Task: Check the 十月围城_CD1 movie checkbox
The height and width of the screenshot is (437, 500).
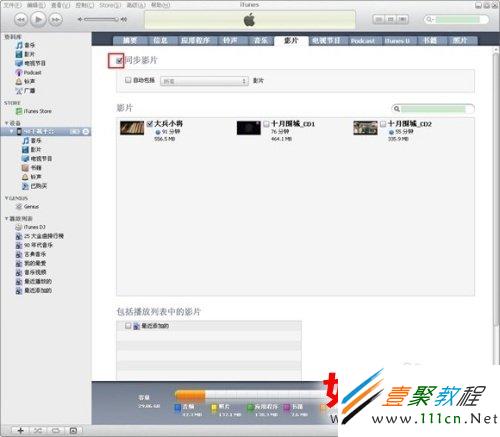Action: pos(266,124)
